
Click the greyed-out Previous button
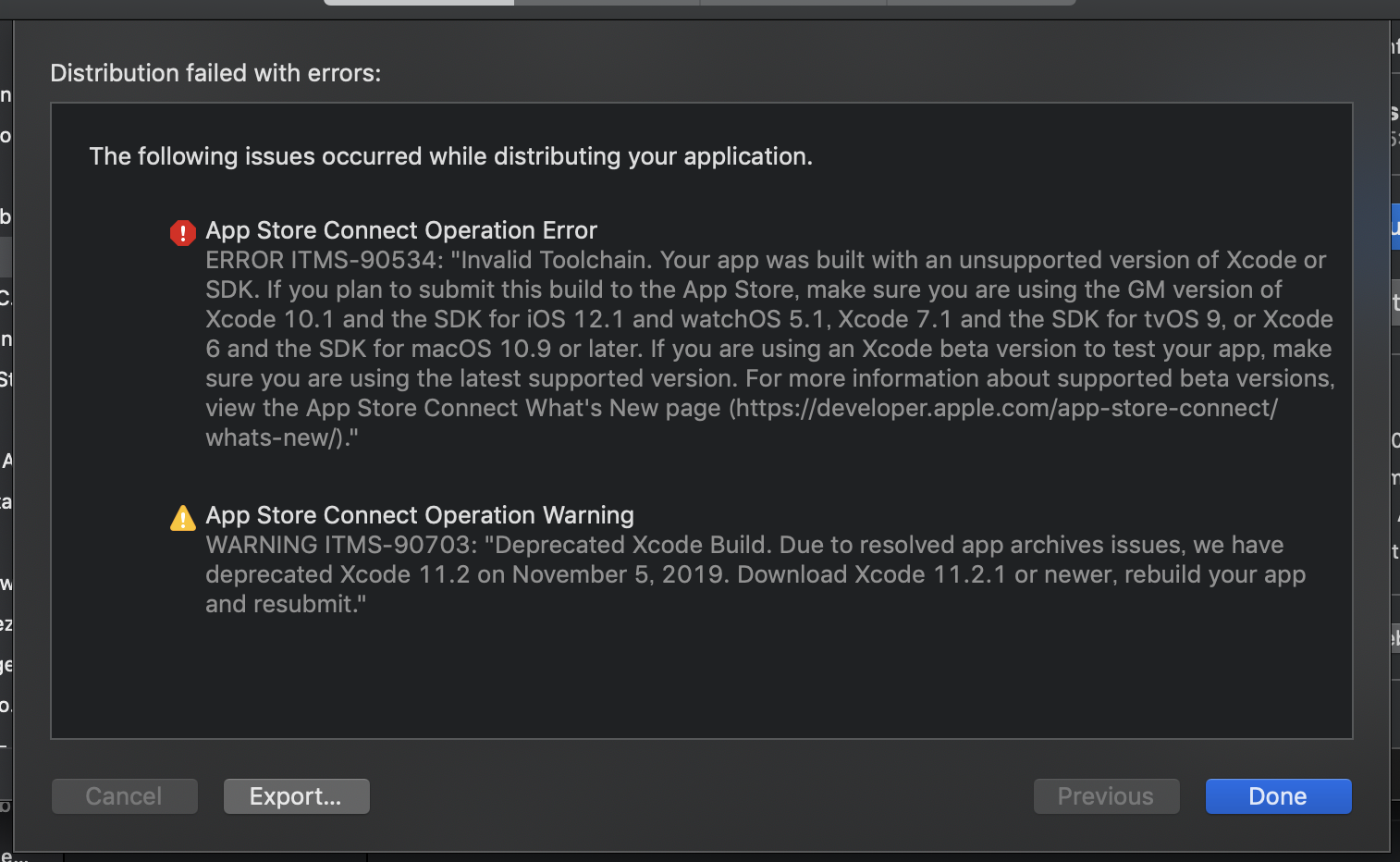pos(1106,796)
